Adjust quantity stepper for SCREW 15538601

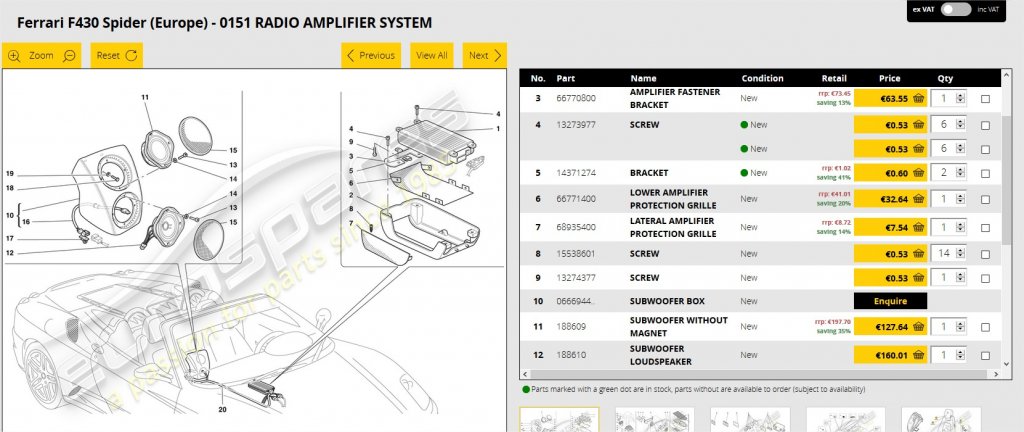(960, 254)
